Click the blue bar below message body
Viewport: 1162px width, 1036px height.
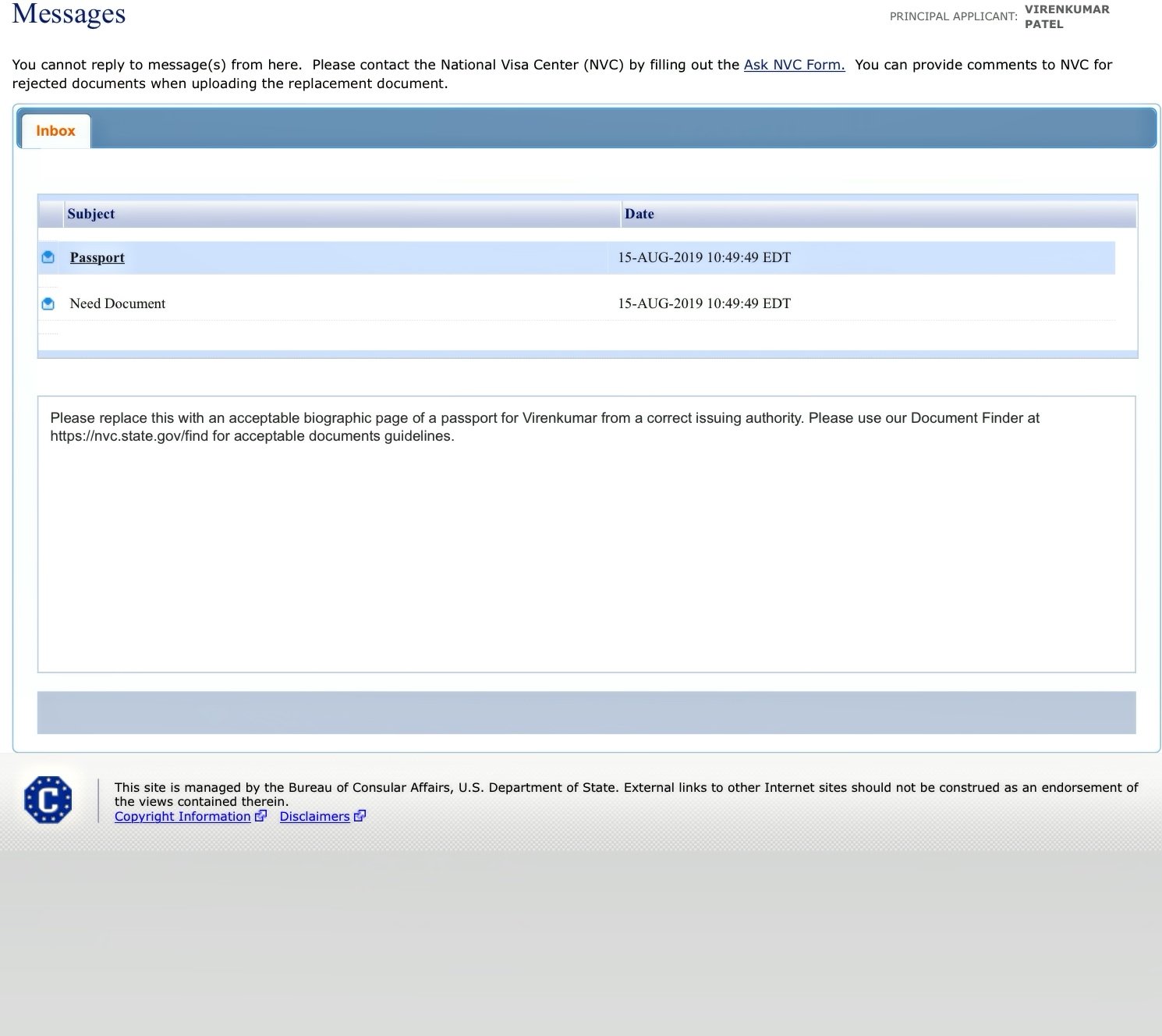pos(586,712)
